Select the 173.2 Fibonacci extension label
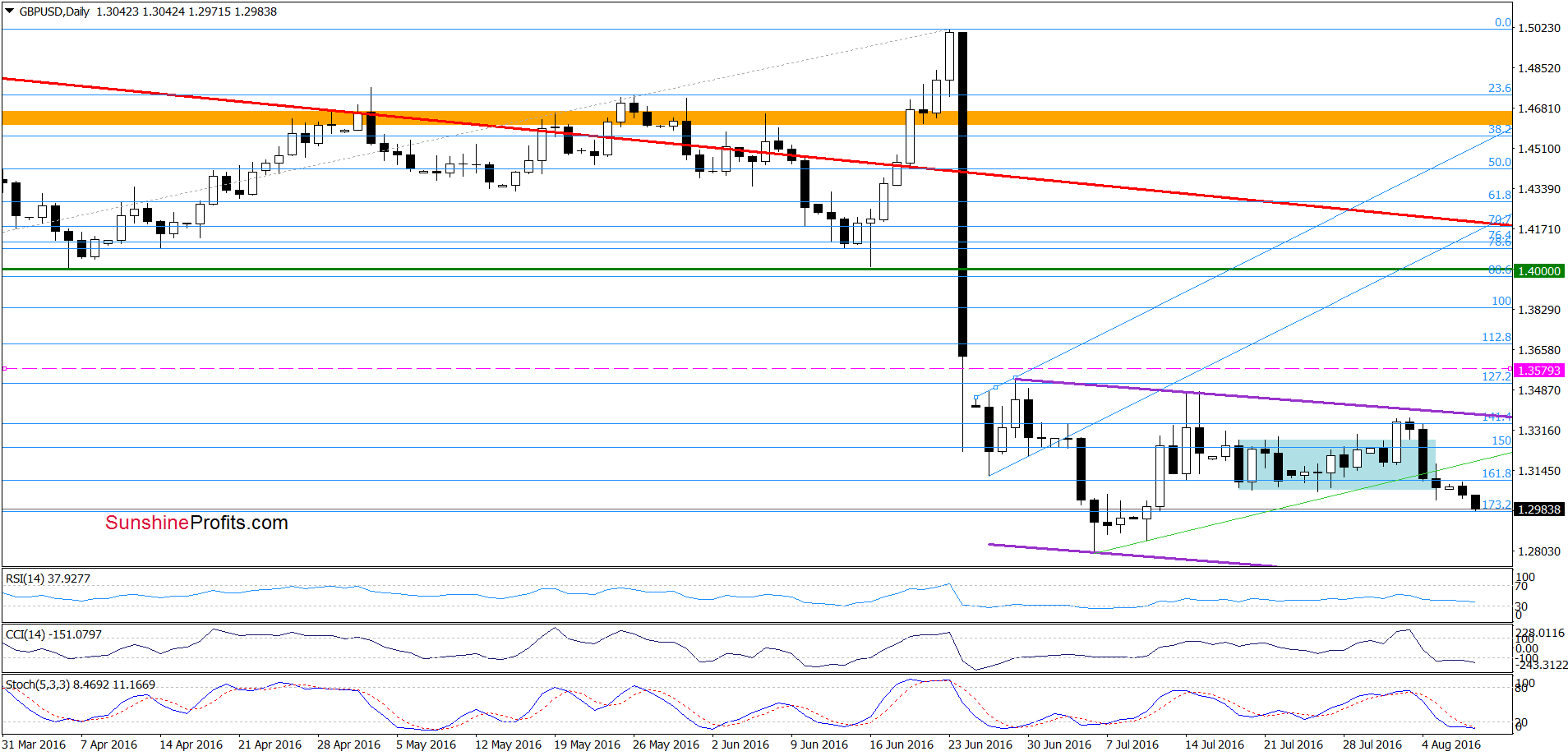1568x756 pixels. pyautogui.click(x=1497, y=505)
